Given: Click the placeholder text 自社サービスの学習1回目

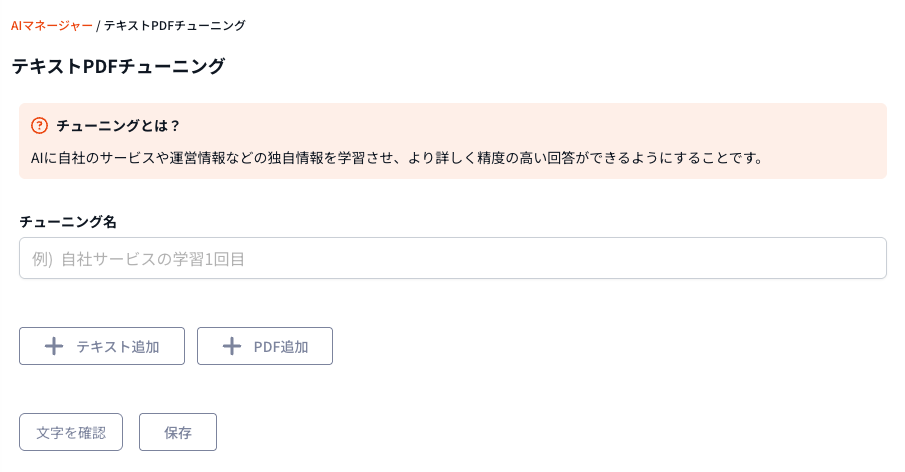Looking at the screenshot, I should coord(153,259).
